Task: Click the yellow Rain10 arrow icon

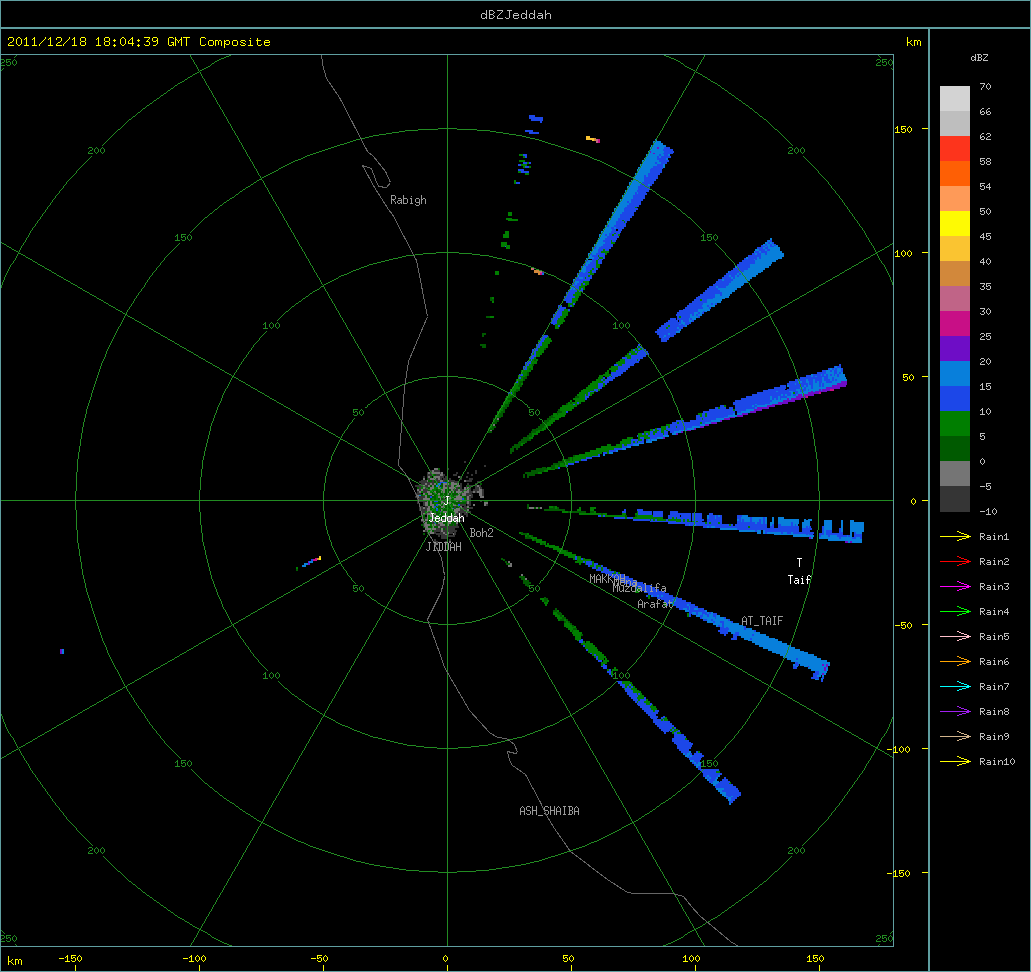Action: (955, 762)
